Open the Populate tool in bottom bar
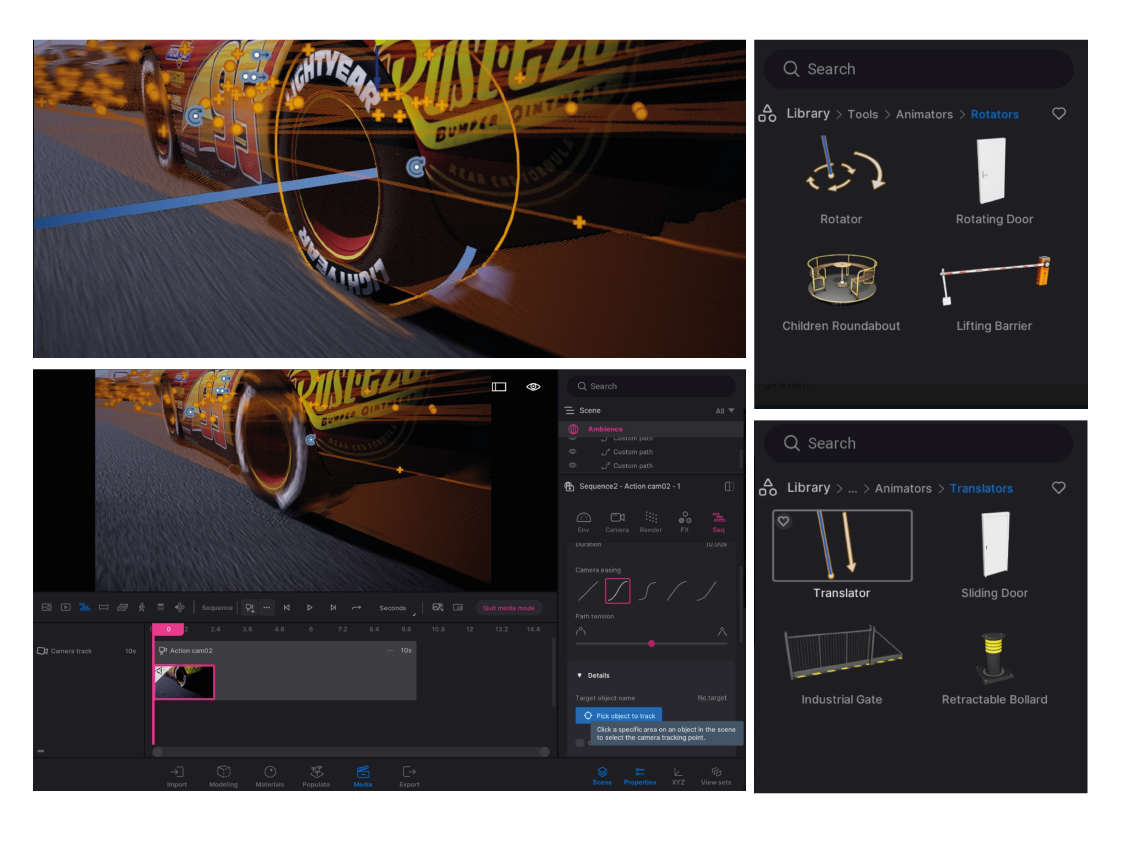The height and width of the screenshot is (842, 1136). tap(316, 776)
